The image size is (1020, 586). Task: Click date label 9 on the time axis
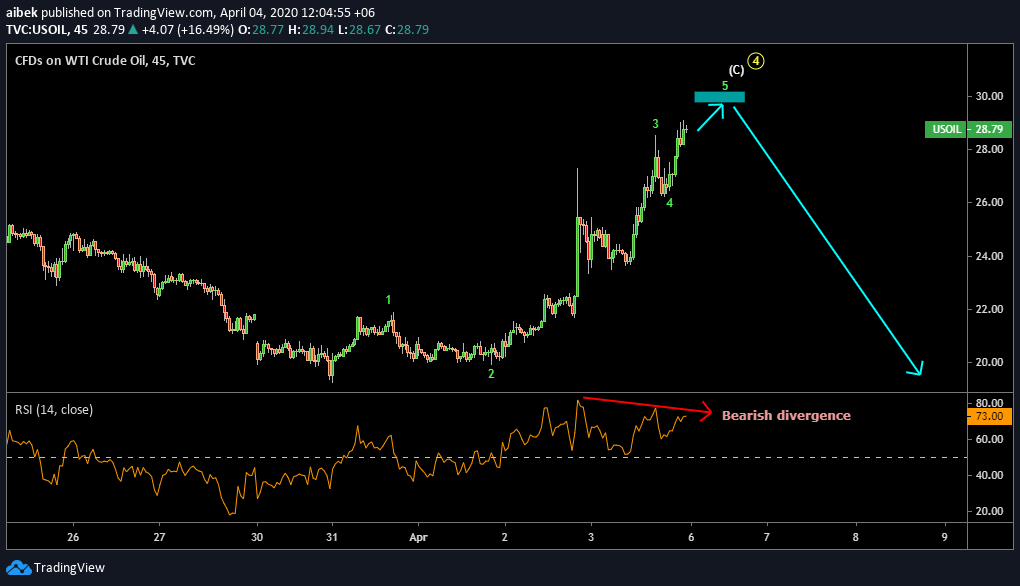pos(945,537)
